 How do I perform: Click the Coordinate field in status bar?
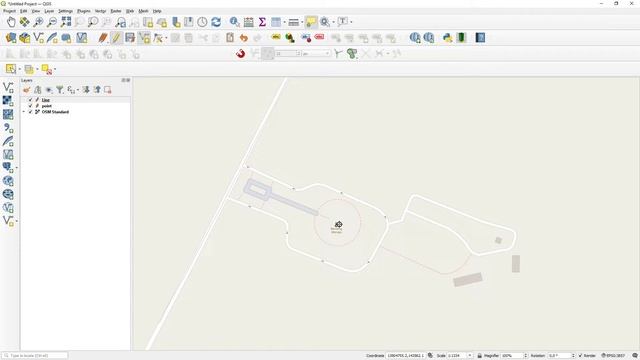tap(405, 356)
